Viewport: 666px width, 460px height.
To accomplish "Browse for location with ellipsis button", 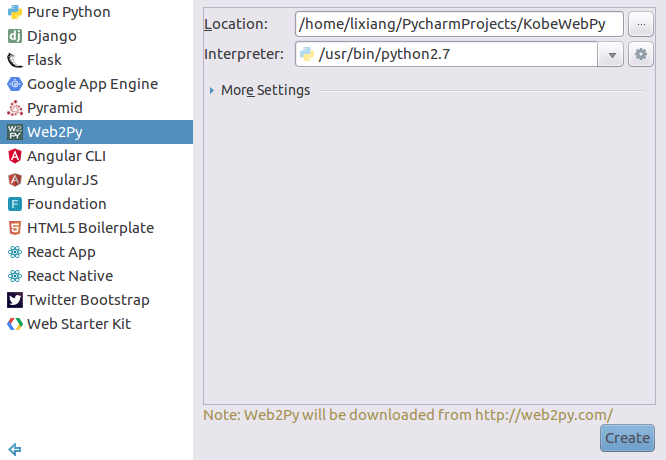I will (x=641, y=24).
